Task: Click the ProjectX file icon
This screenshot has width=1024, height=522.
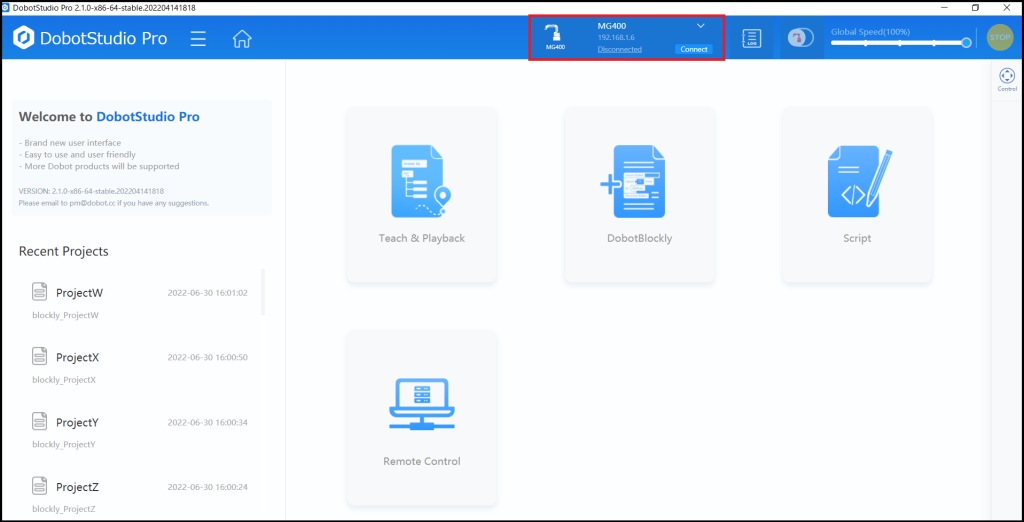Action: (40, 356)
